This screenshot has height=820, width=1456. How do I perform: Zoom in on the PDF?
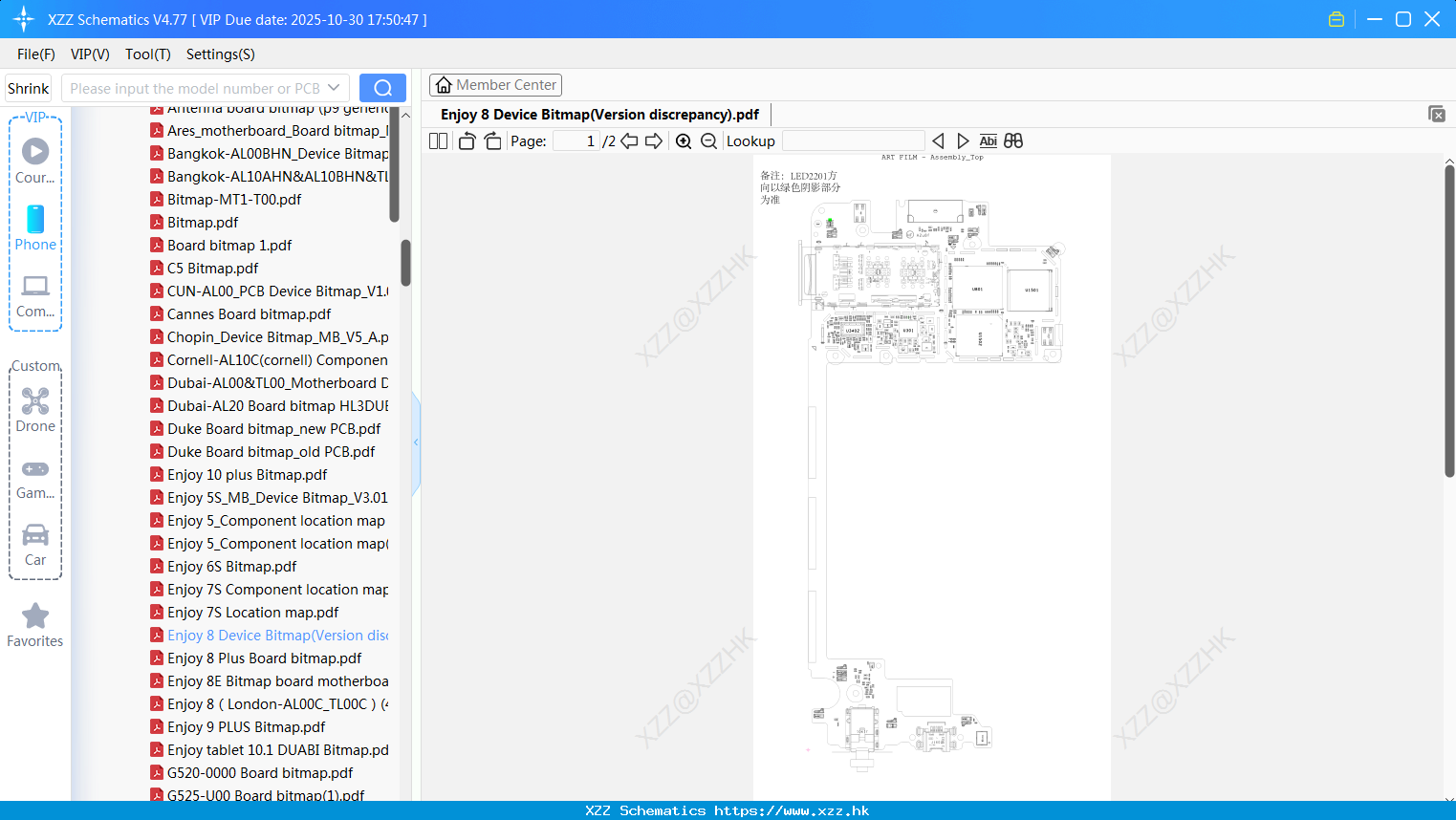point(684,140)
